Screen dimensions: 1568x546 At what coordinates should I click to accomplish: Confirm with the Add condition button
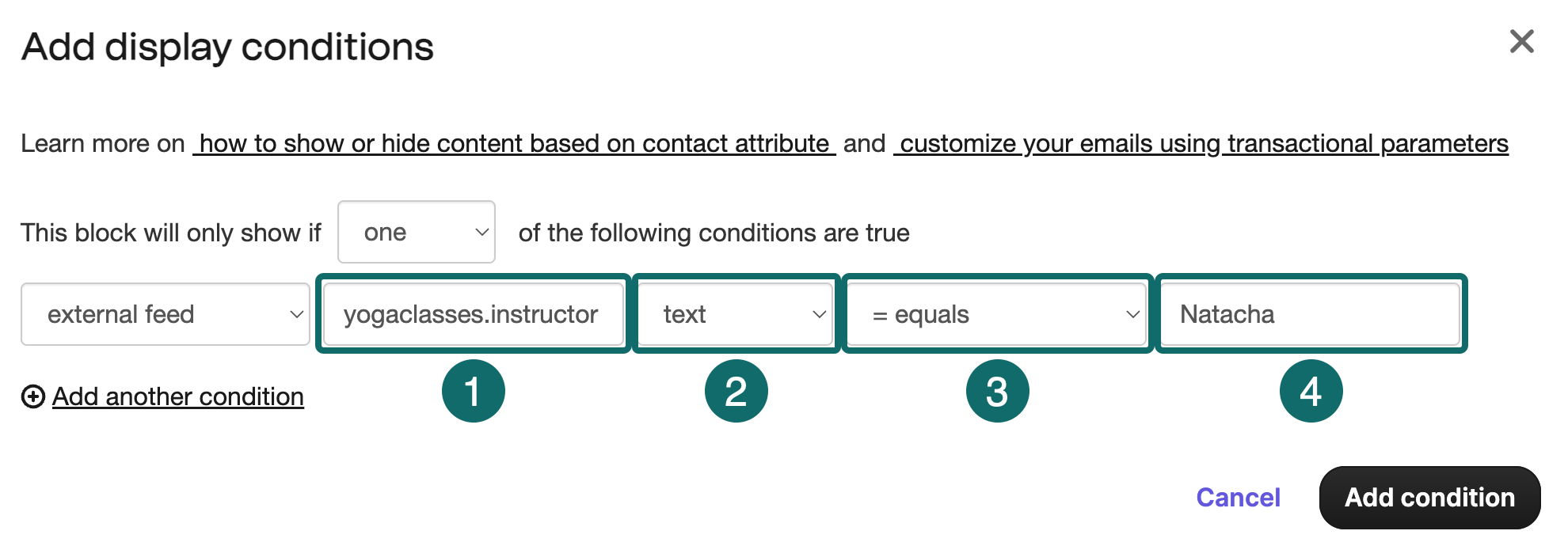(x=1429, y=498)
